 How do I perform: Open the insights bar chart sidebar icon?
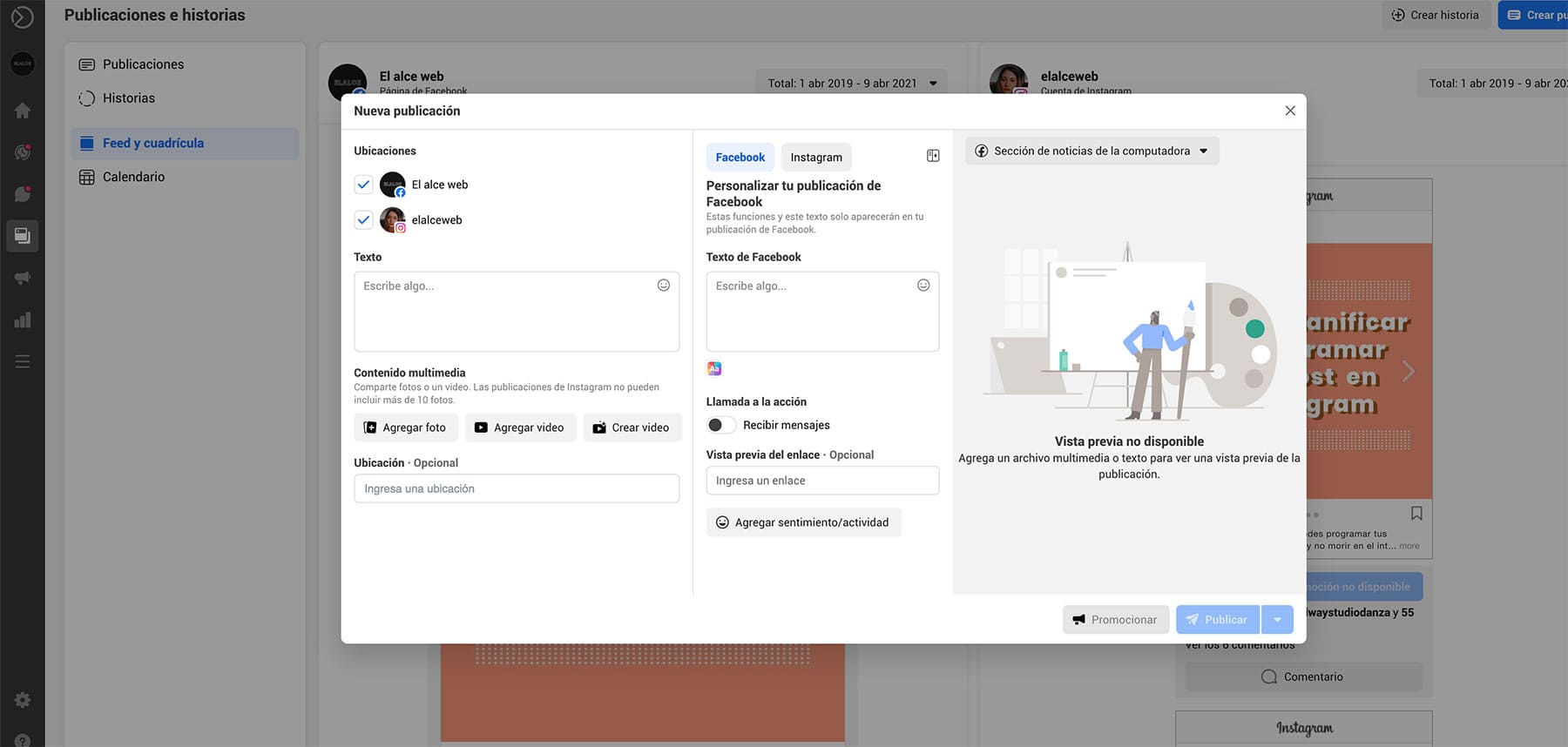23,320
